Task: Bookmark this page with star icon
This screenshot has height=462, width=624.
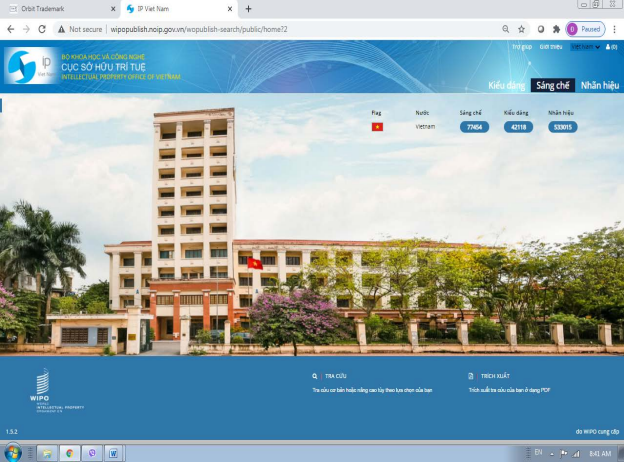Action: click(x=521, y=29)
